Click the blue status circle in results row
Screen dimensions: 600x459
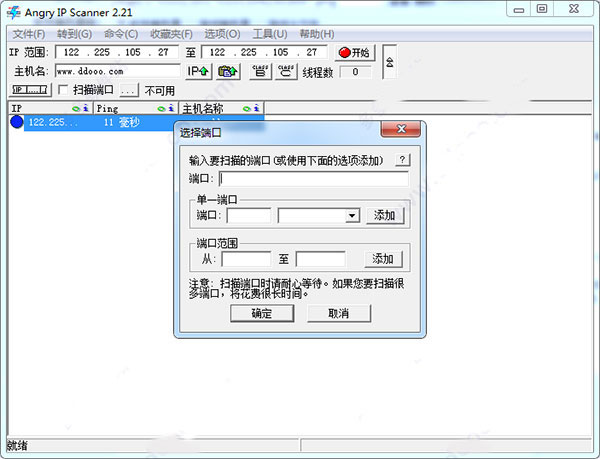pyautogui.click(x=16, y=122)
